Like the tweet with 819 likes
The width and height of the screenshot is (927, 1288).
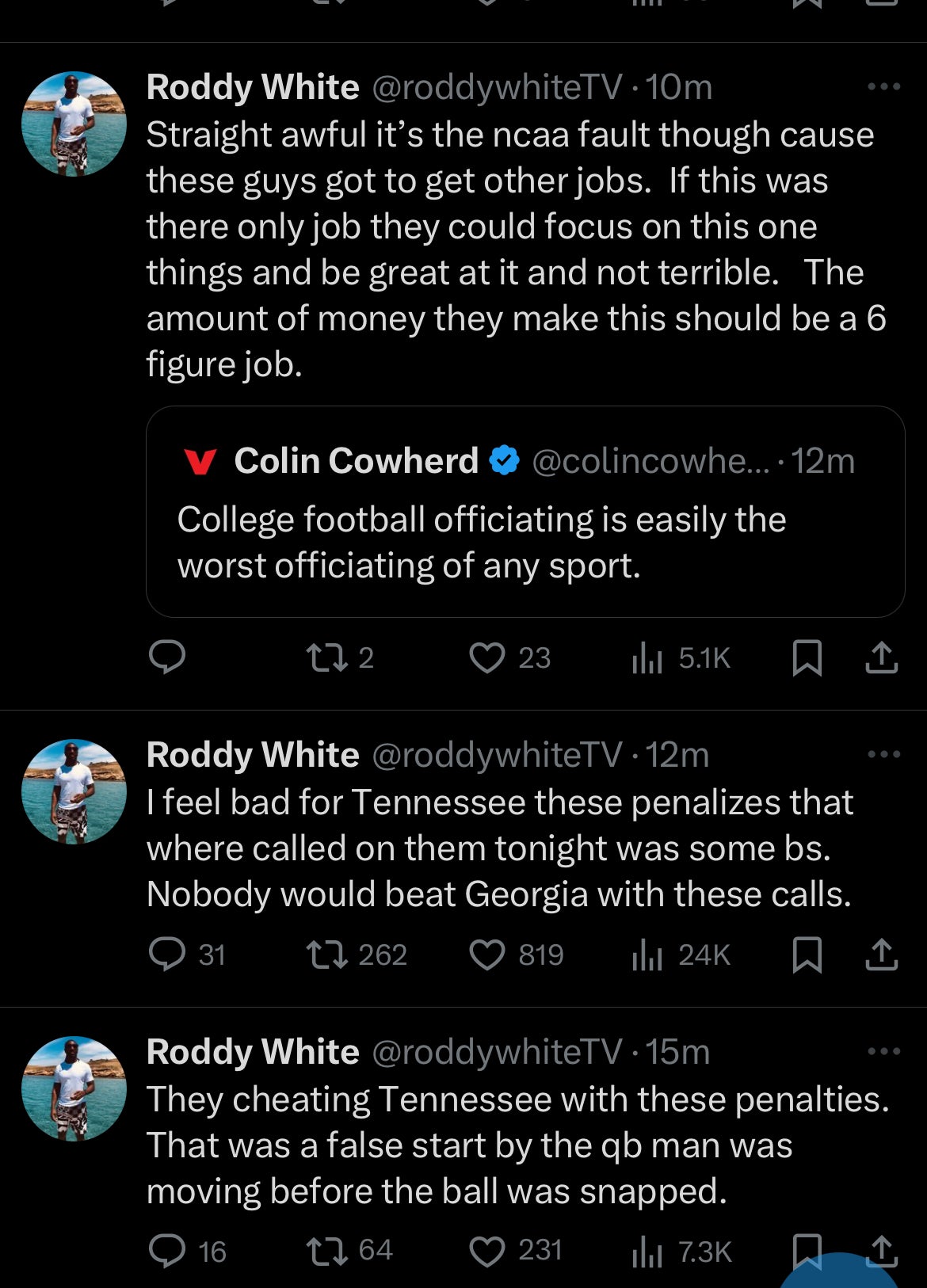[x=487, y=955]
